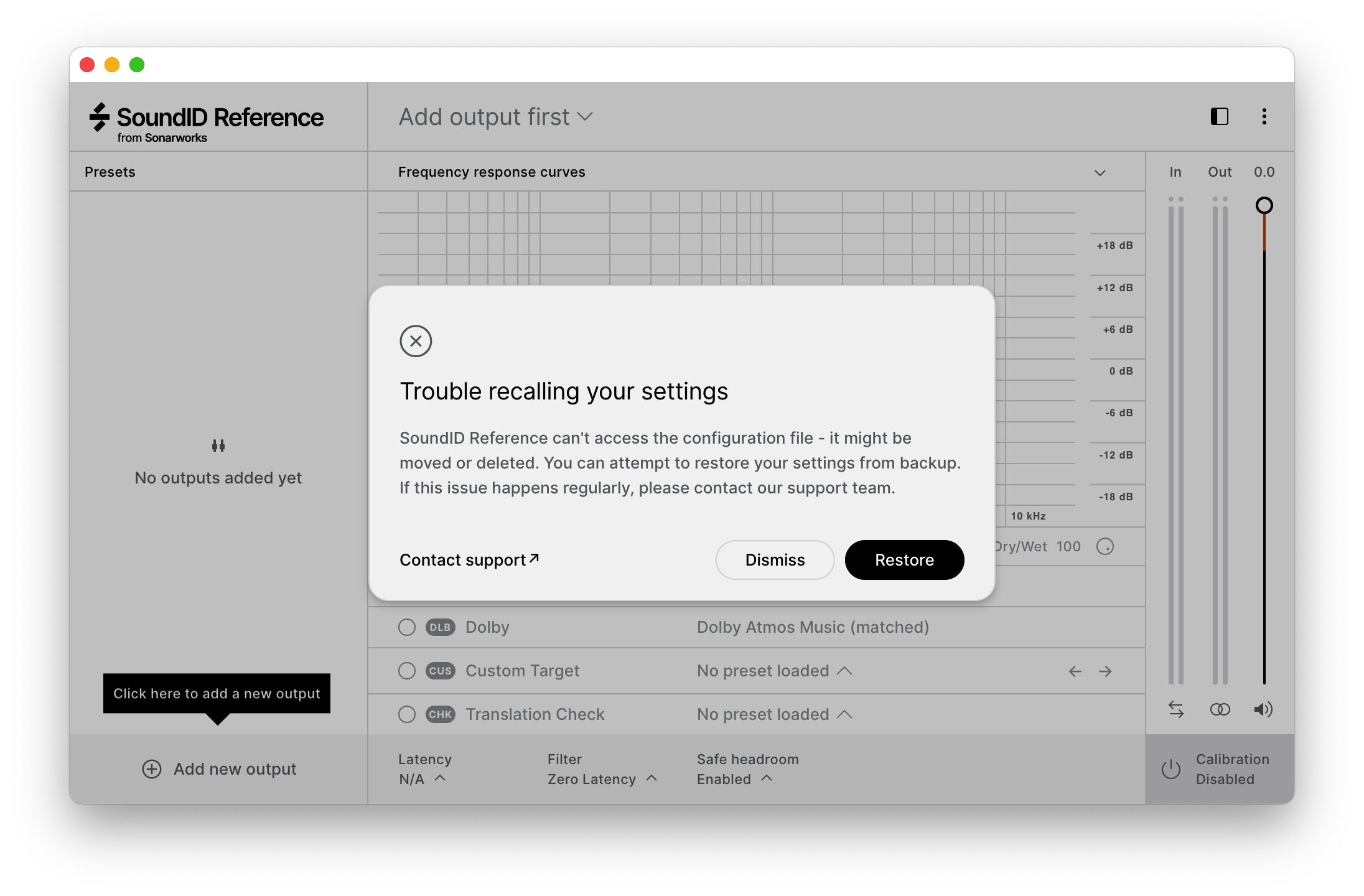Click the Translation Check label
The height and width of the screenshot is (896, 1364).
pyautogui.click(x=535, y=714)
